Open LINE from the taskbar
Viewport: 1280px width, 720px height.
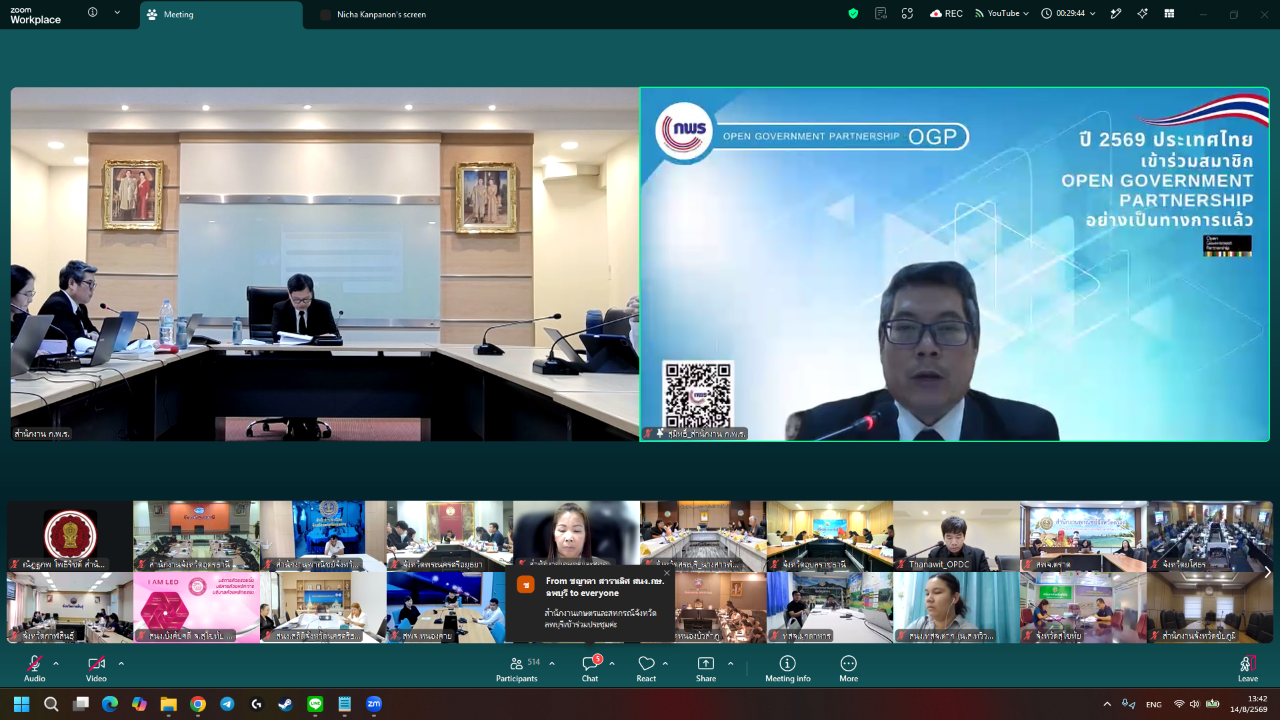[315, 704]
